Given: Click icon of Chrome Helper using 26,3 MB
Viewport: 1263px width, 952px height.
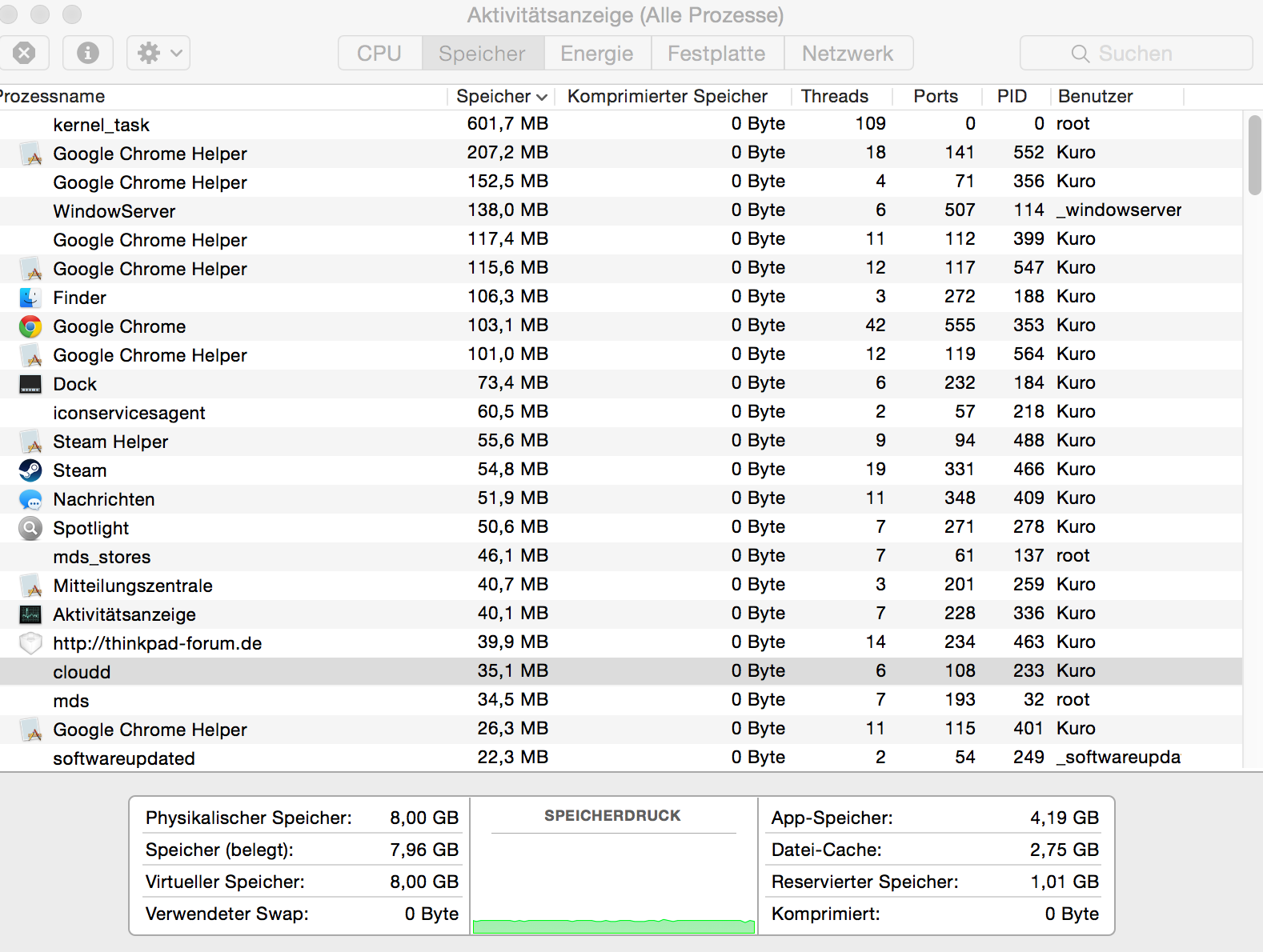Looking at the screenshot, I should point(30,730).
